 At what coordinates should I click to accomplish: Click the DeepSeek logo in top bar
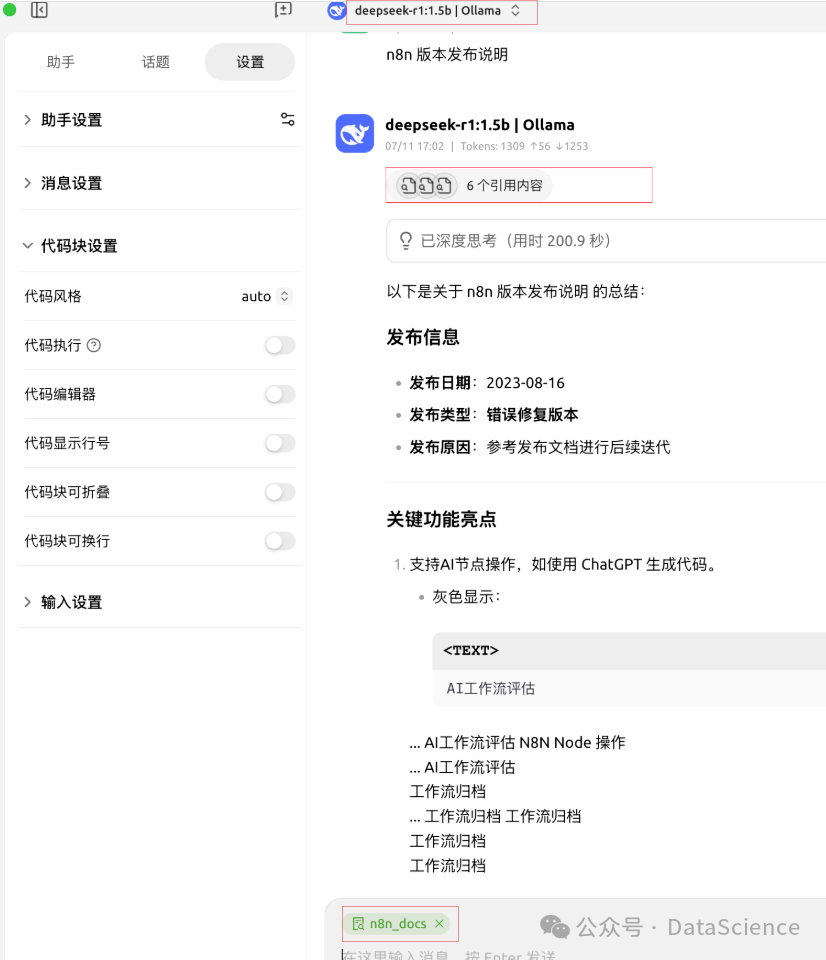[336, 10]
